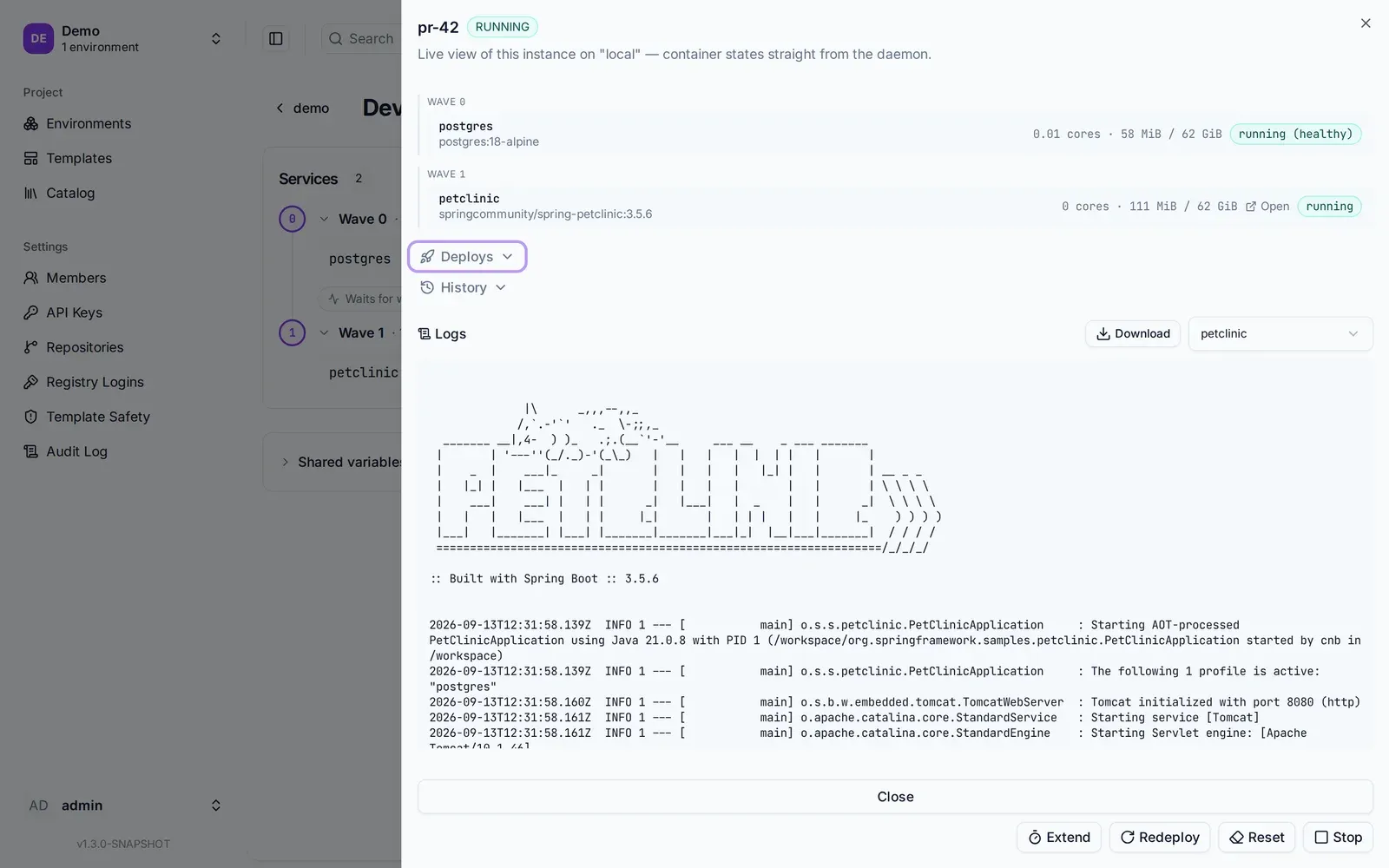1389x868 pixels.
Task: Reset the pr-42 instance
Action: 1257,838
